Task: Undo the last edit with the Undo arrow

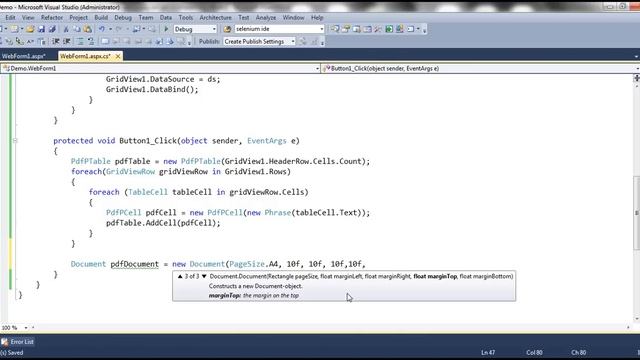Action: pos(102,29)
